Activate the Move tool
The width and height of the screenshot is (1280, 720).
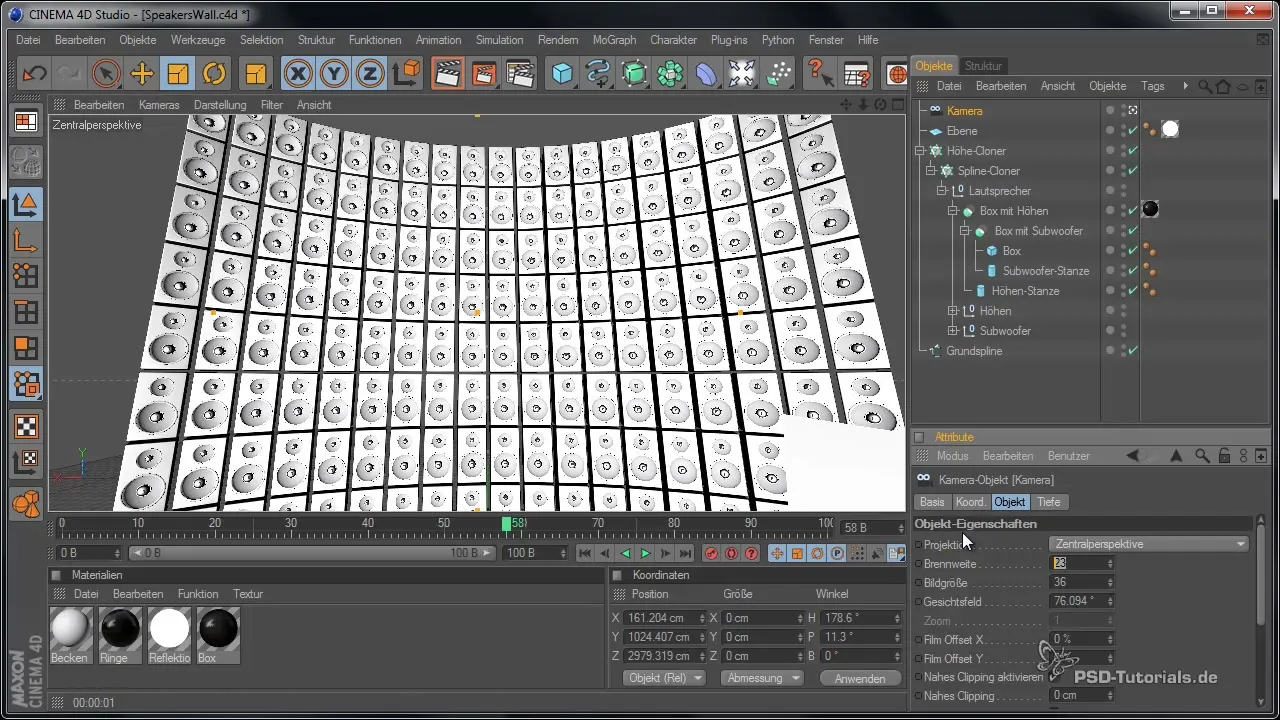[142, 74]
